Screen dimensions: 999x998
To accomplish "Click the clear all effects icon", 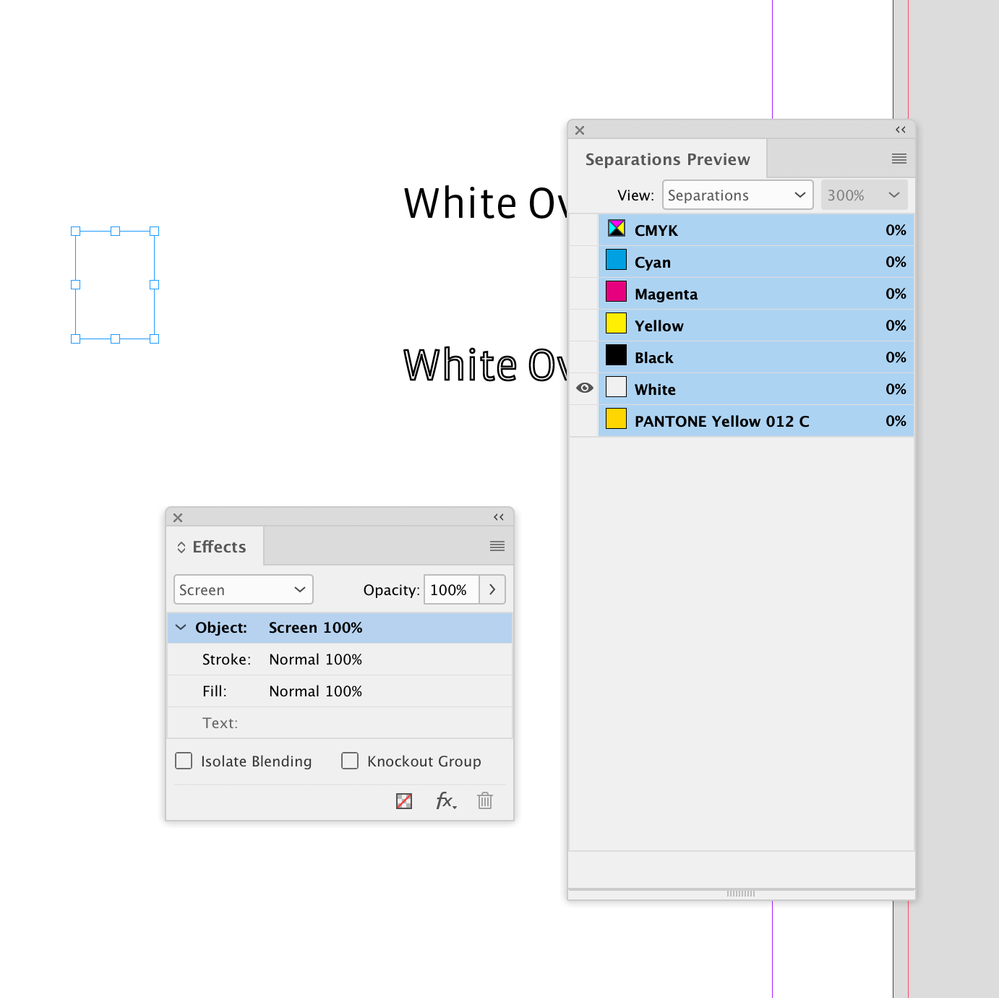I will [404, 801].
